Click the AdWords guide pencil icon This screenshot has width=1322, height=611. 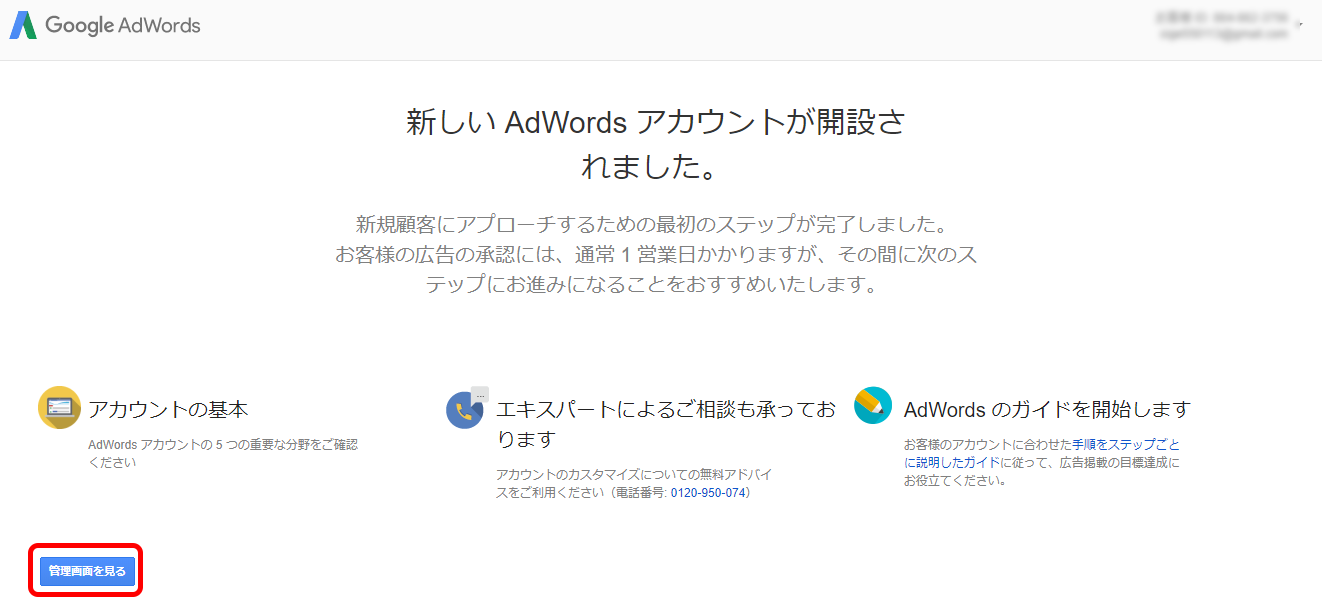click(x=873, y=405)
